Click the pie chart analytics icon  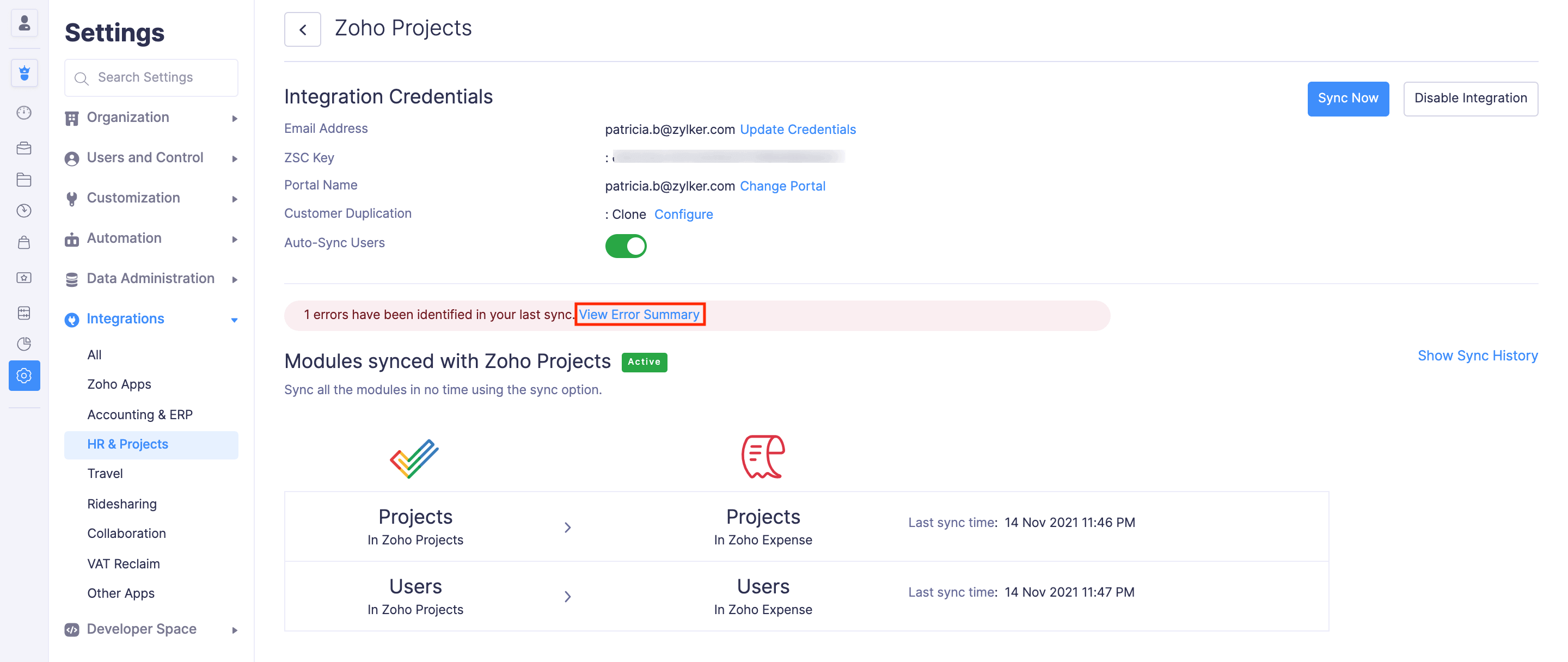pyautogui.click(x=24, y=344)
